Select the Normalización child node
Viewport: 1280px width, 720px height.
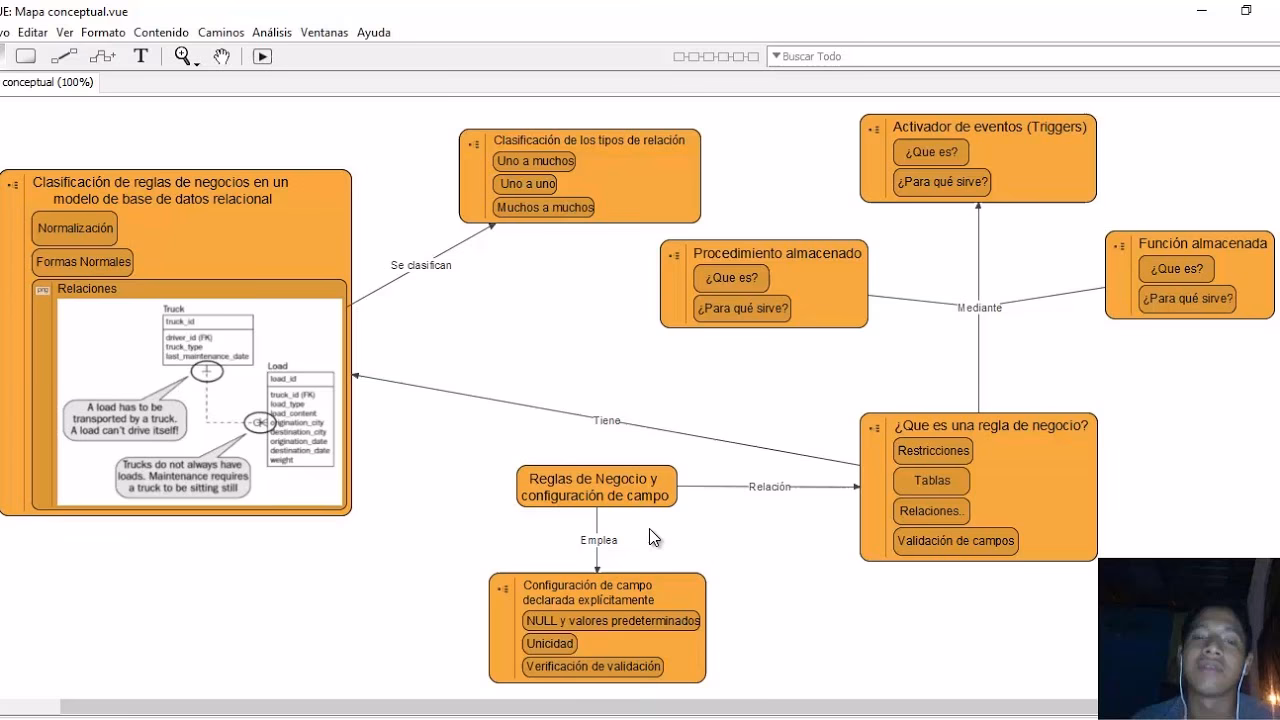[75, 228]
